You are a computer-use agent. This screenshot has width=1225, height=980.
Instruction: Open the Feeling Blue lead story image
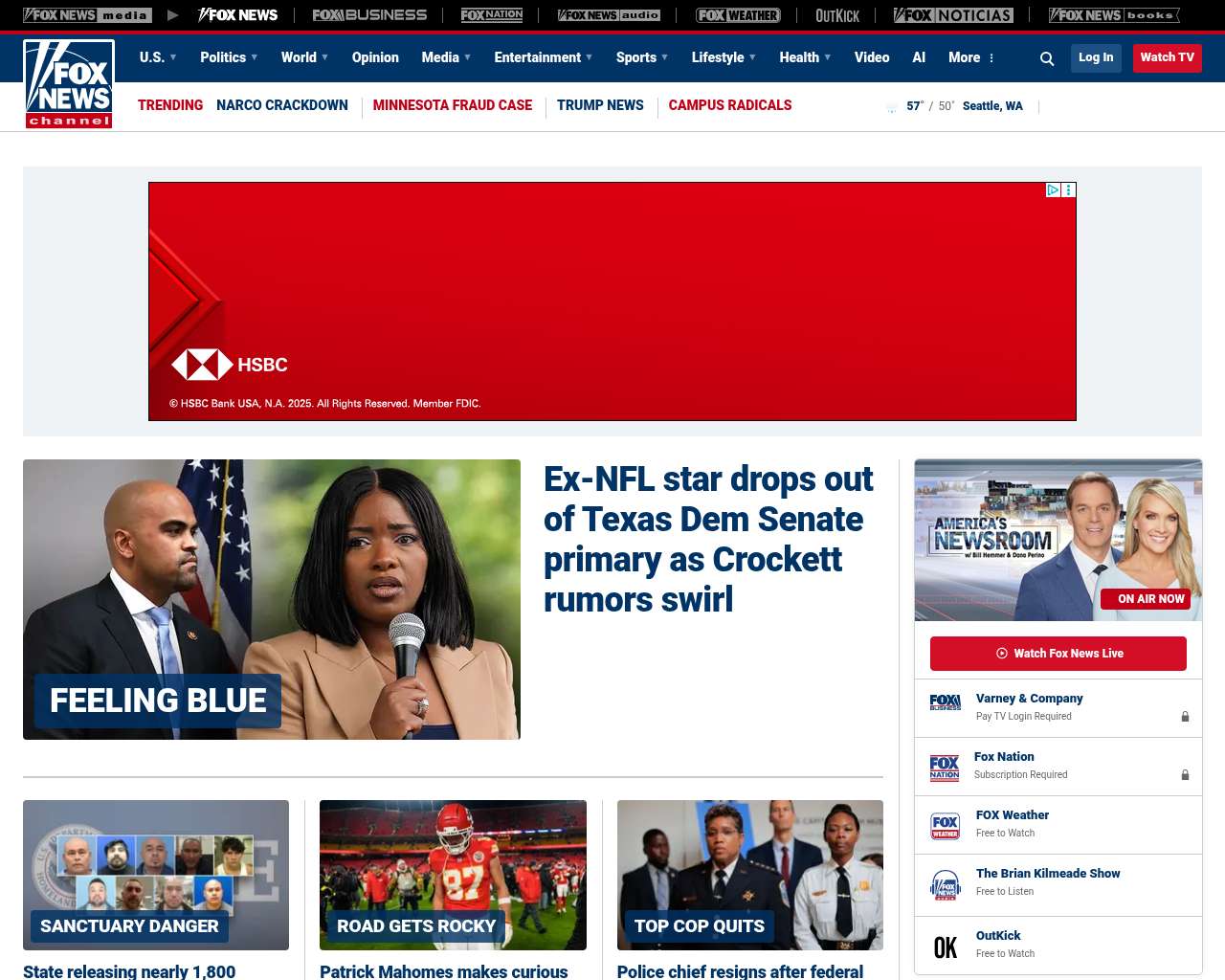click(x=272, y=599)
